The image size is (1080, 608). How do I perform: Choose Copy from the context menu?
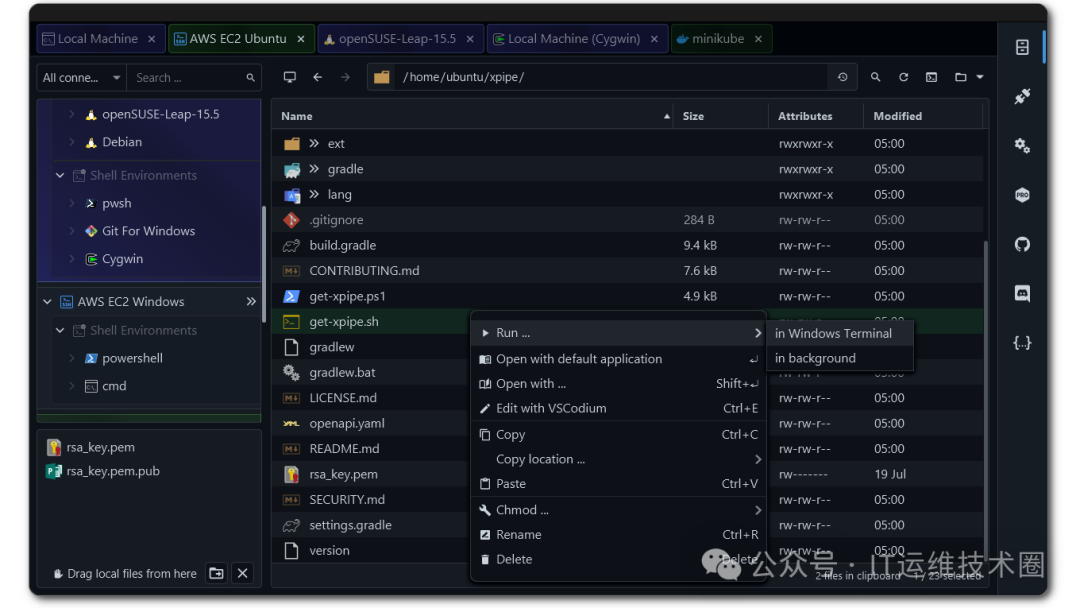pos(619,434)
